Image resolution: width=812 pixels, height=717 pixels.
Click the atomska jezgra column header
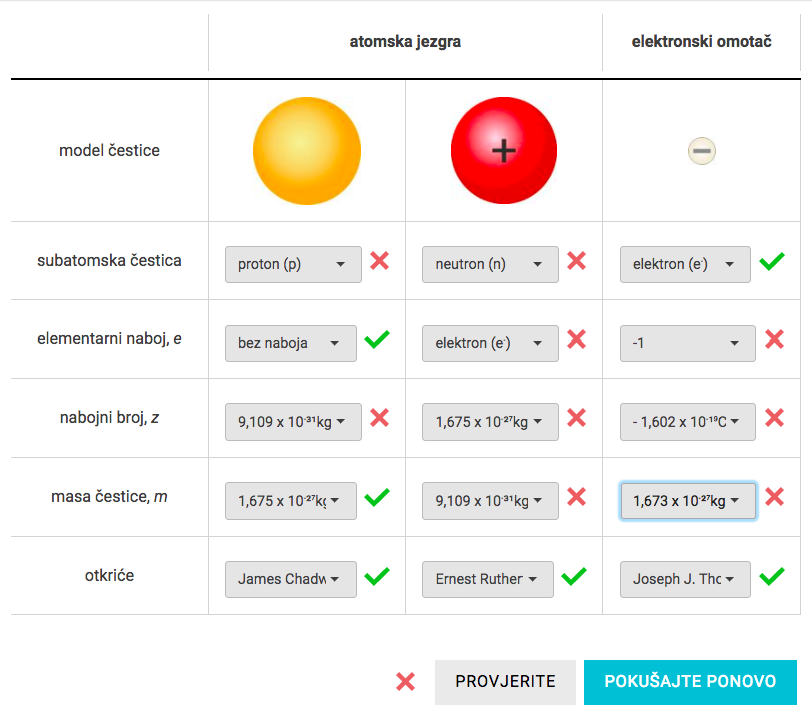point(405,41)
